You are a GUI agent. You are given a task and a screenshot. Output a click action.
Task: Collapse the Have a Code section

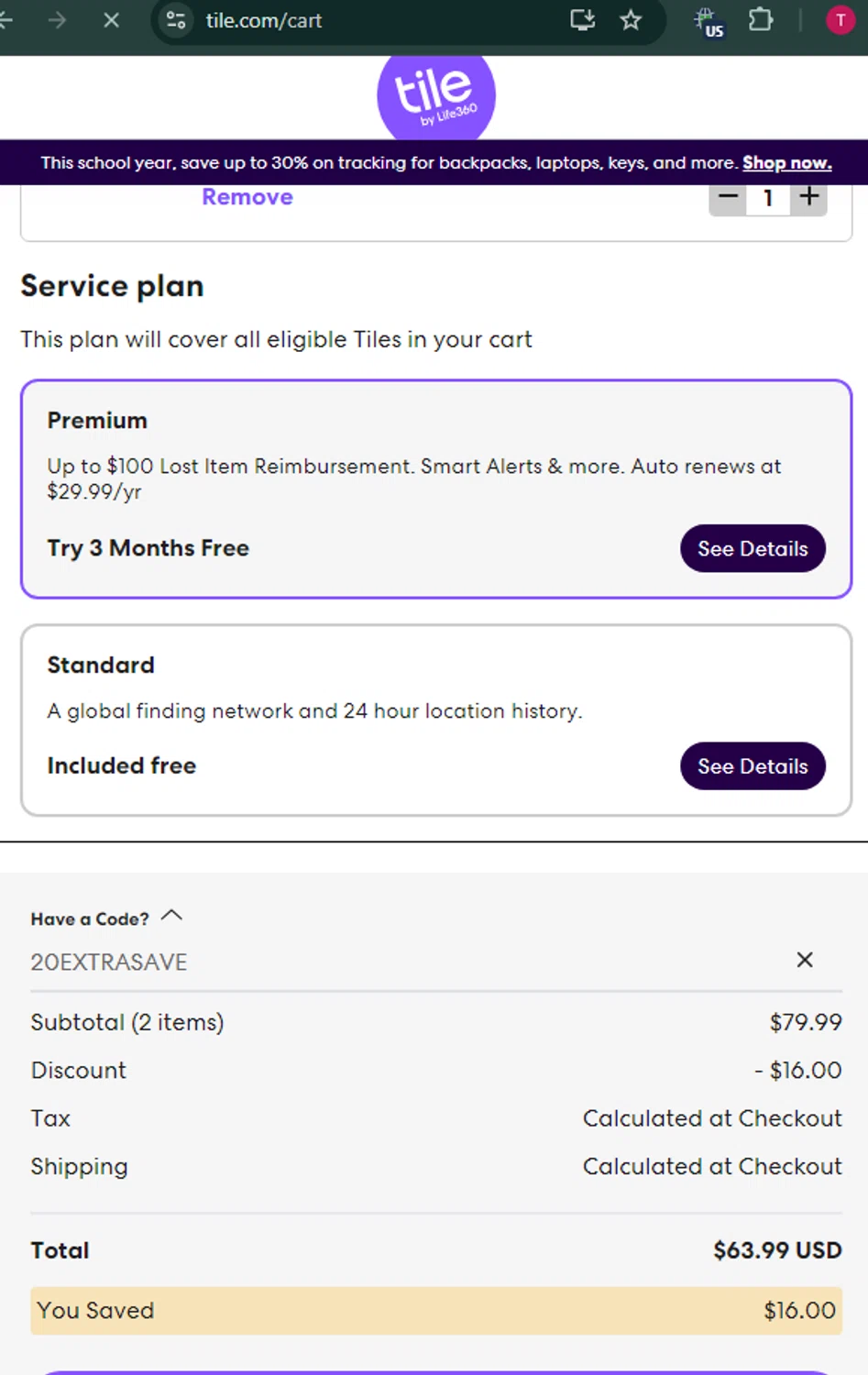click(171, 916)
